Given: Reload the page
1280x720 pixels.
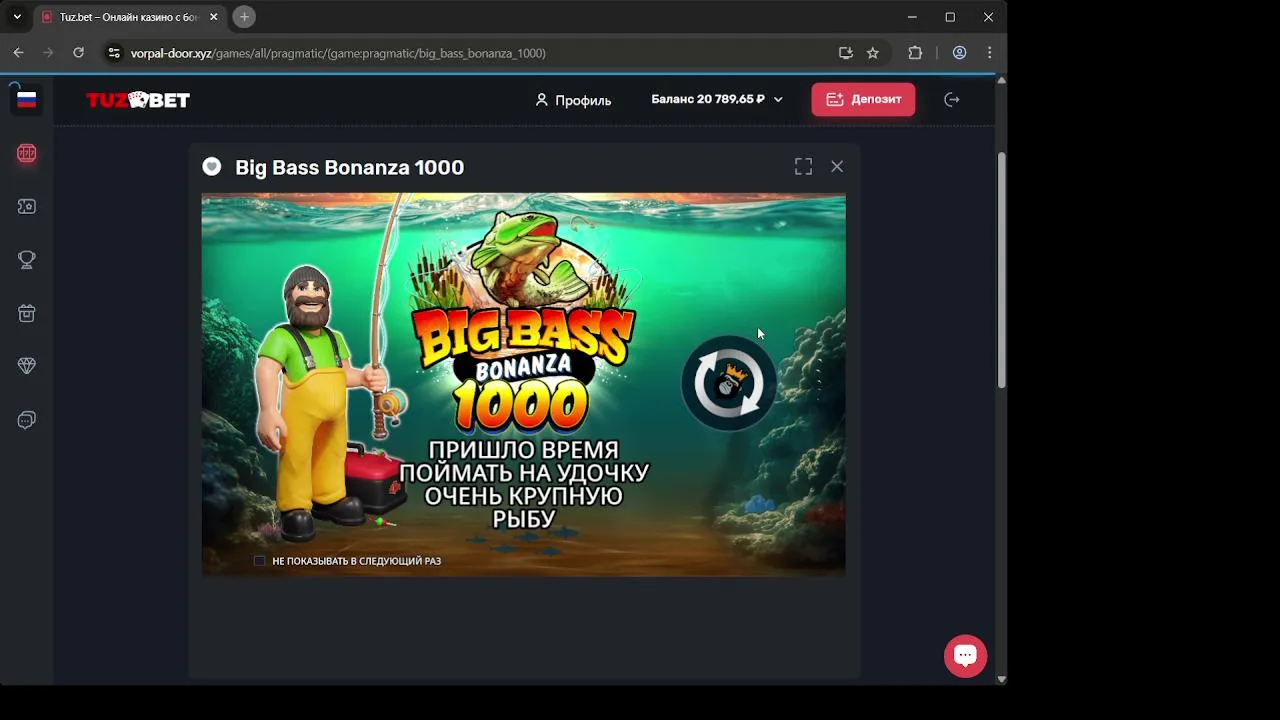Looking at the screenshot, I should click(x=78, y=53).
